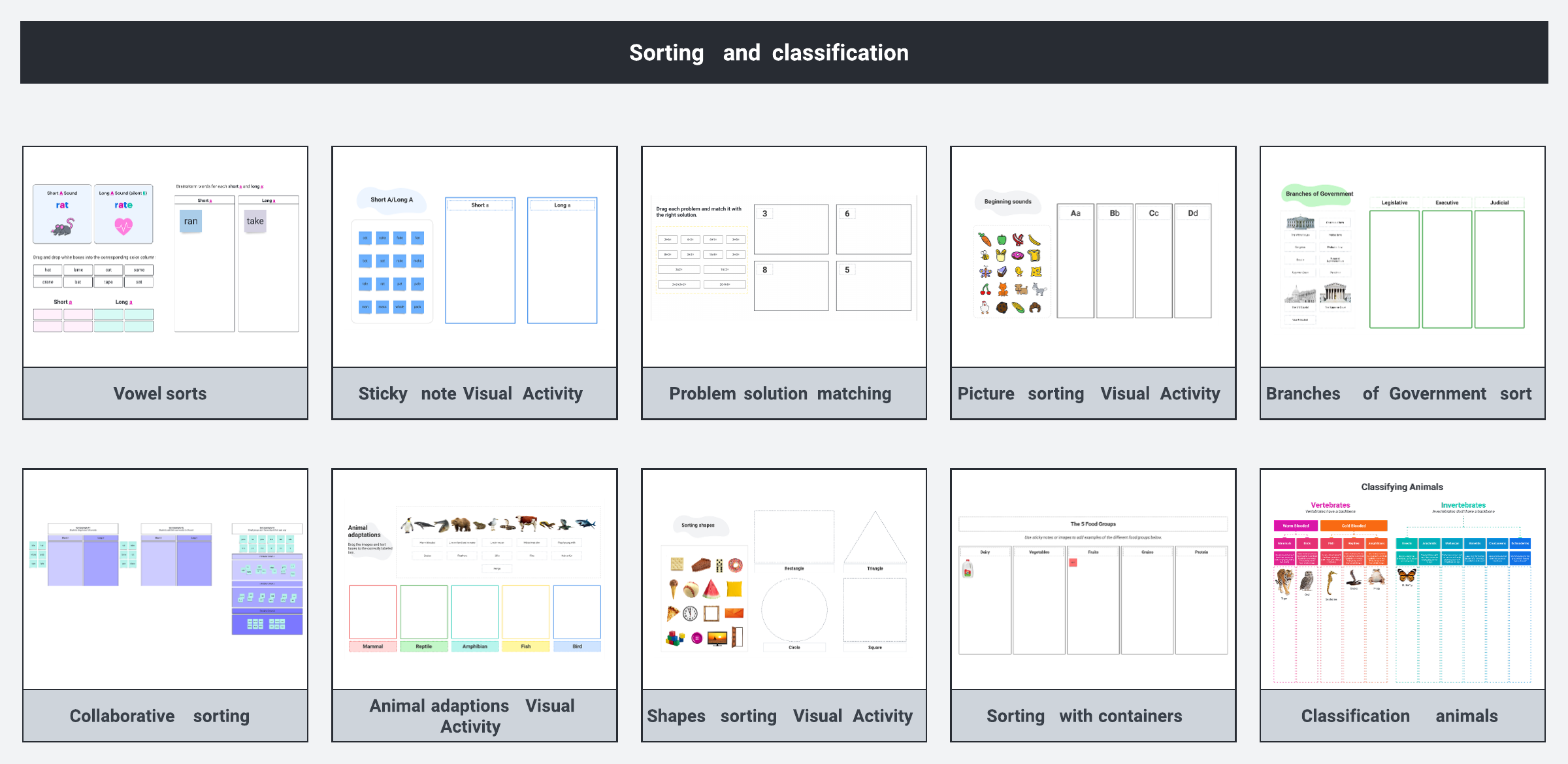Click the carrot picture in Beginning sounds

pyautogui.click(x=985, y=239)
